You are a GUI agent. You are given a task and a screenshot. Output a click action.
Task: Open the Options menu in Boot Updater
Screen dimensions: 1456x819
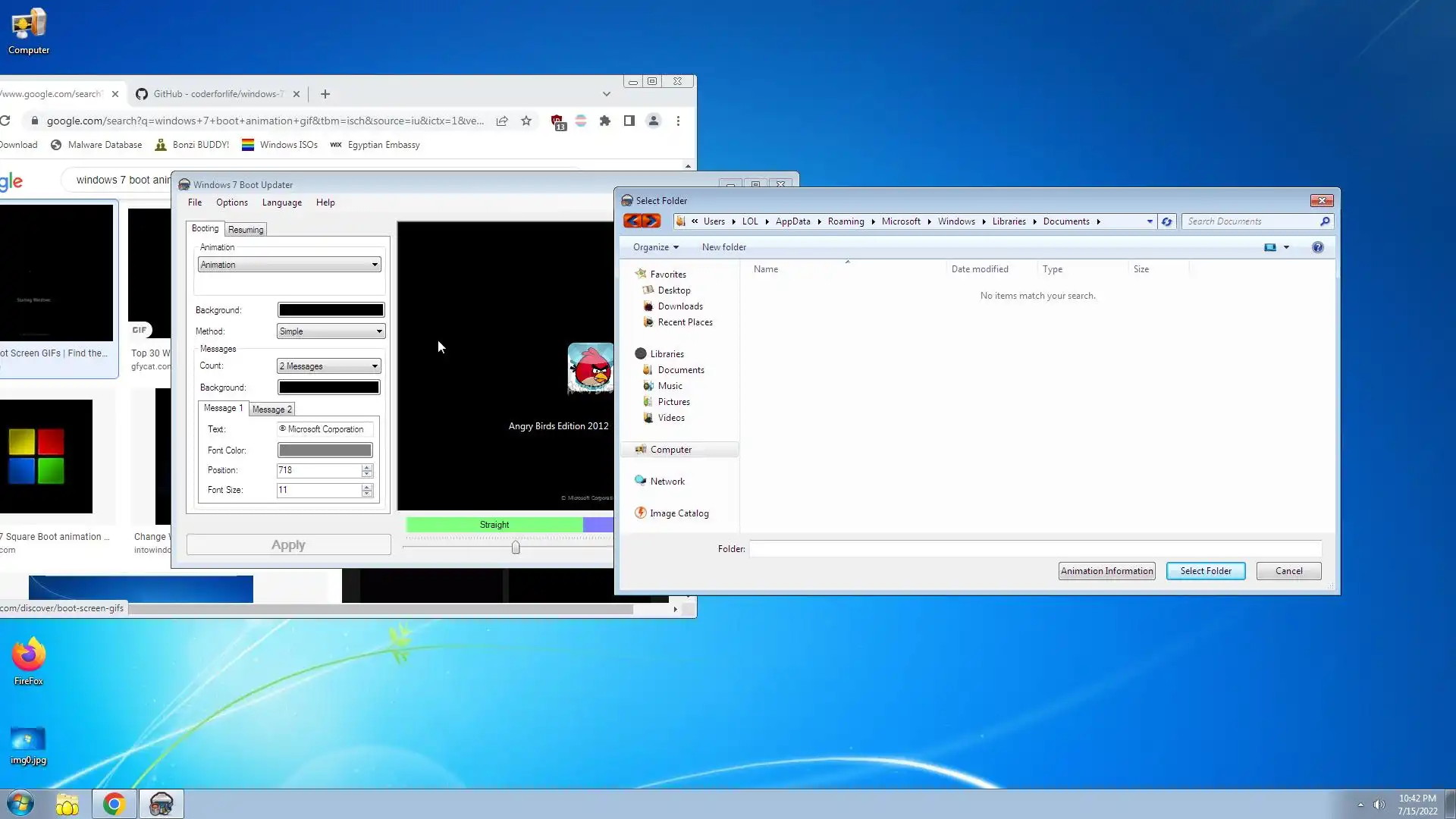click(231, 202)
